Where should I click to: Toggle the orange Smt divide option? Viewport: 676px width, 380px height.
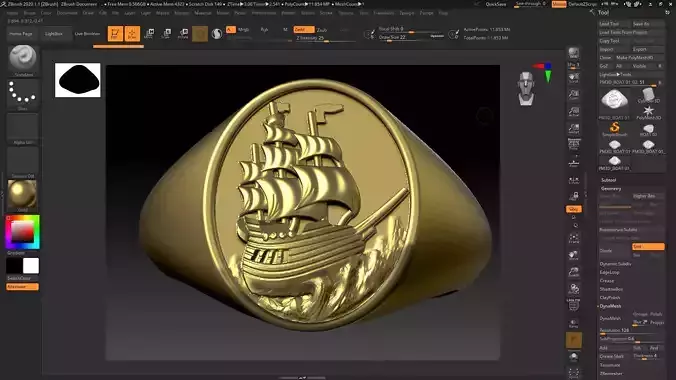(648, 247)
